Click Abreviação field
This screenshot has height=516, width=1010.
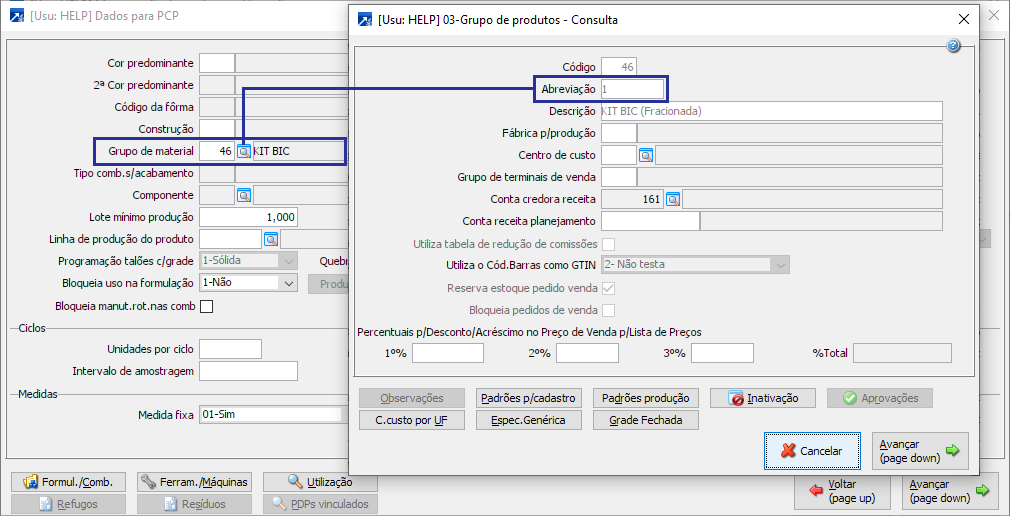tap(632, 89)
